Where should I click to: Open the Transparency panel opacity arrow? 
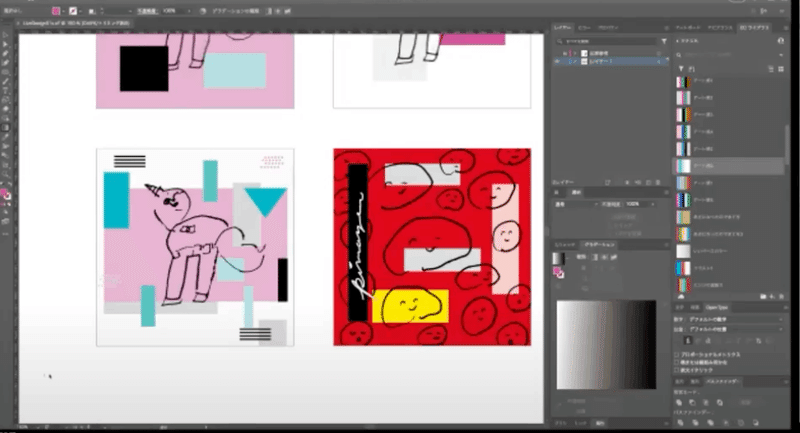pos(653,204)
